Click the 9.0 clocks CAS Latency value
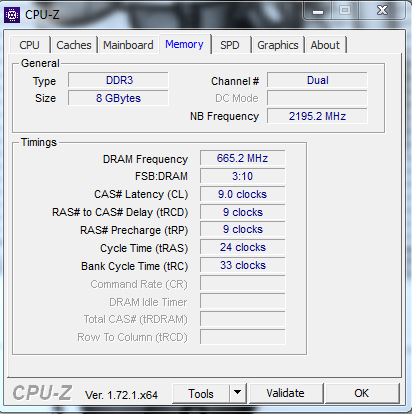412x414 pixels. pyautogui.click(x=243, y=194)
